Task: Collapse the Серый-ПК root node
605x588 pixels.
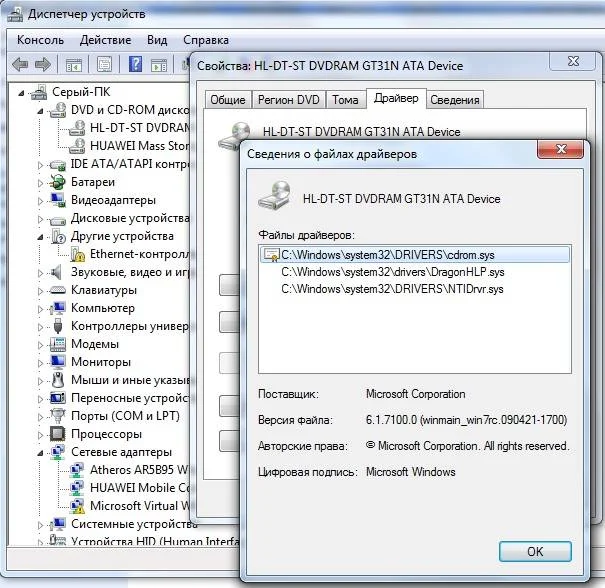Action: (x=22, y=93)
